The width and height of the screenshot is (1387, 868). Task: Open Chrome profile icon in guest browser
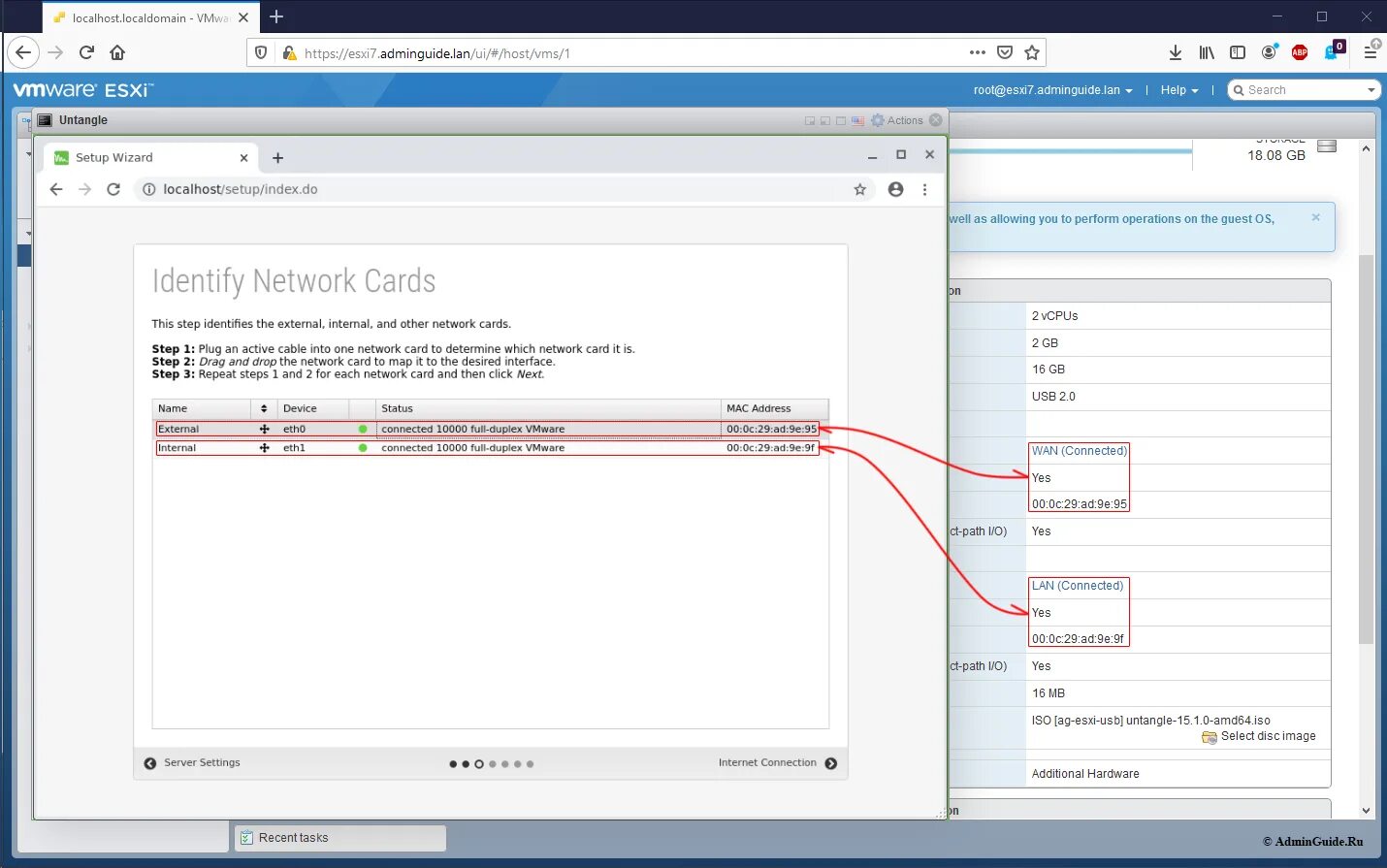pyautogui.click(x=895, y=189)
